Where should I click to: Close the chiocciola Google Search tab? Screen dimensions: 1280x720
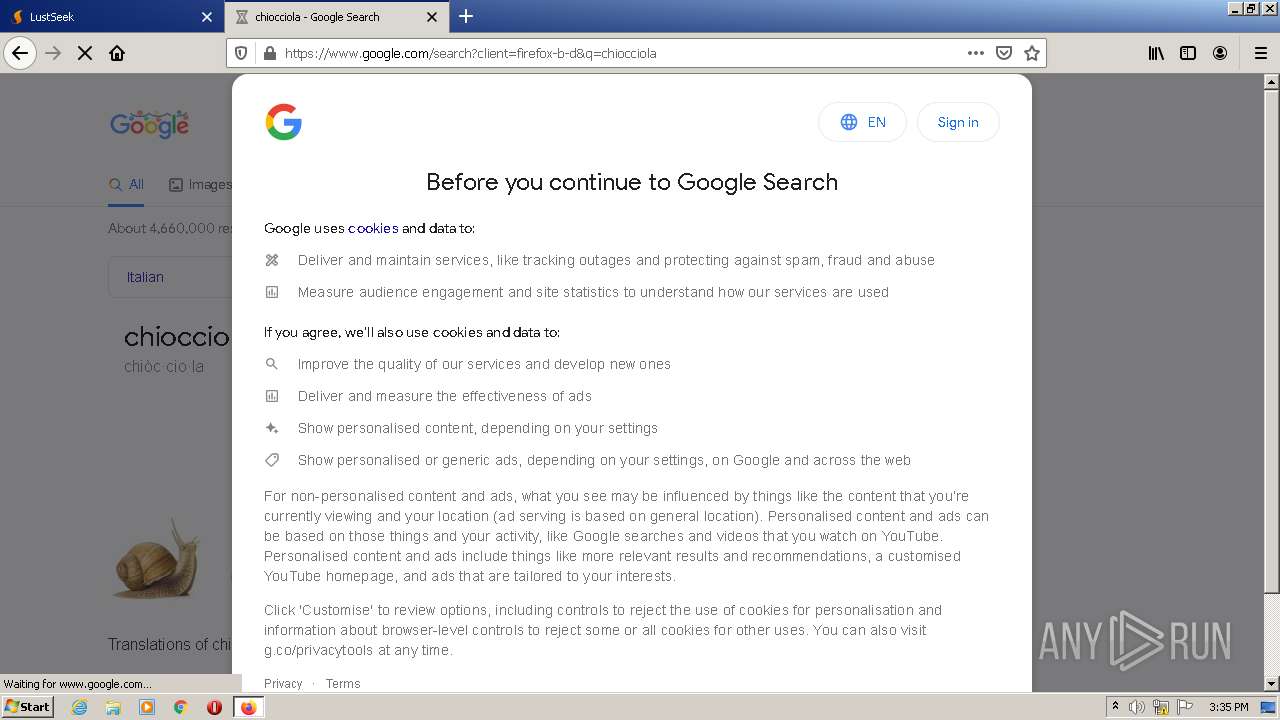click(432, 17)
